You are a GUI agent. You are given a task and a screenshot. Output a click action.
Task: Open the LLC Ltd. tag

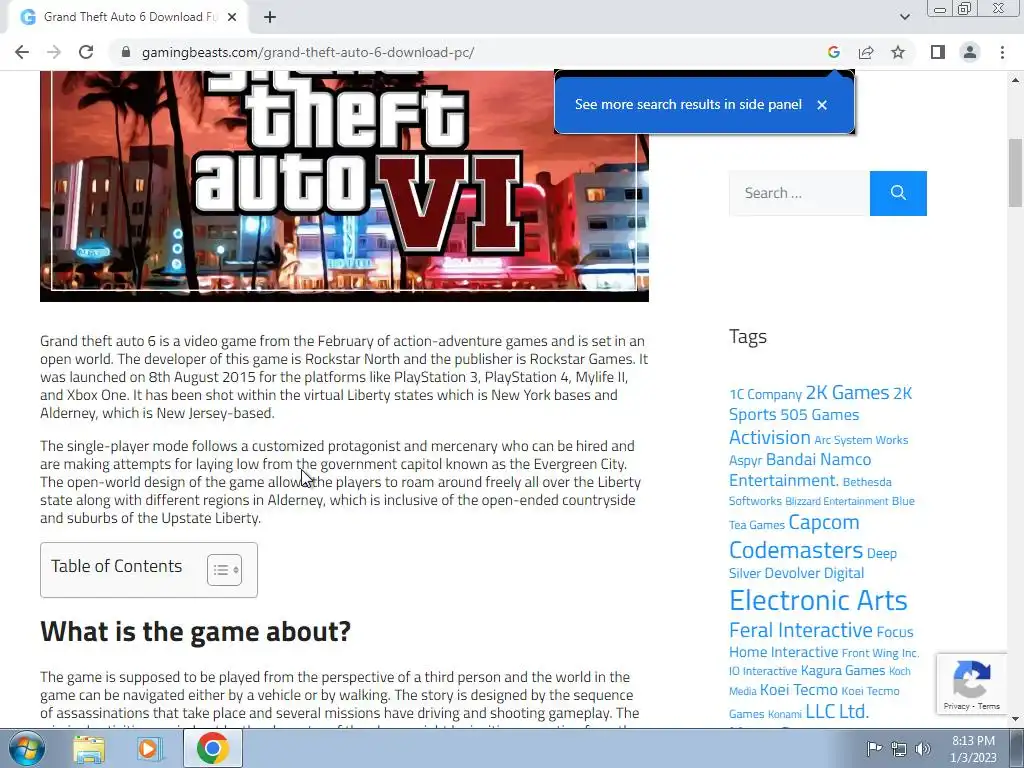pyautogui.click(x=837, y=711)
